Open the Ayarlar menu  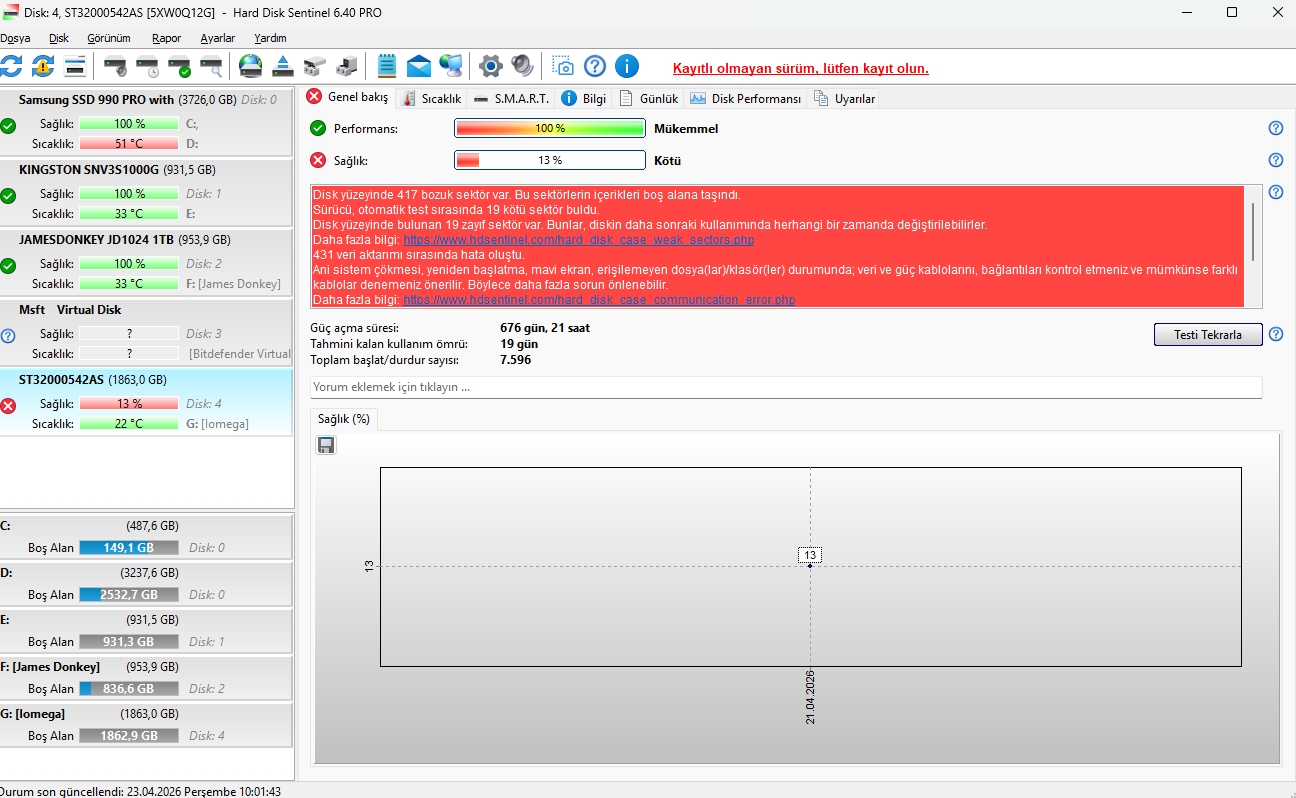pyautogui.click(x=218, y=38)
